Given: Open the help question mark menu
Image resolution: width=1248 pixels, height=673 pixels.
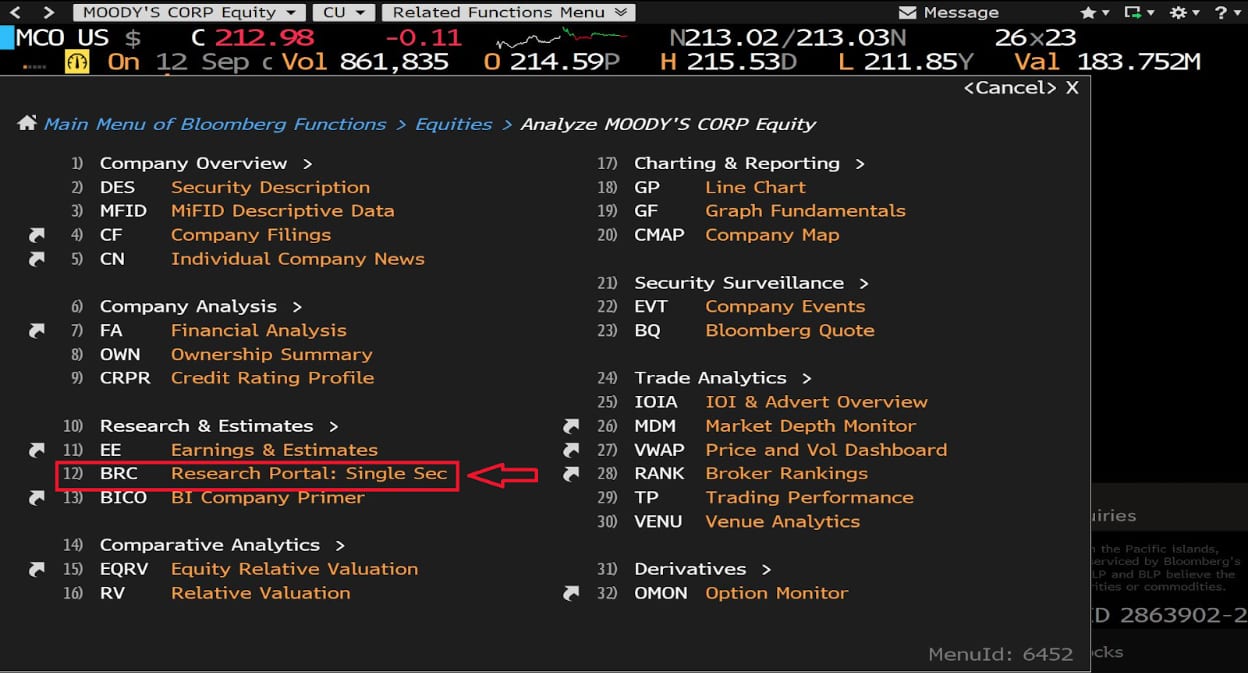Looking at the screenshot, I should (x=1227, y=12).
